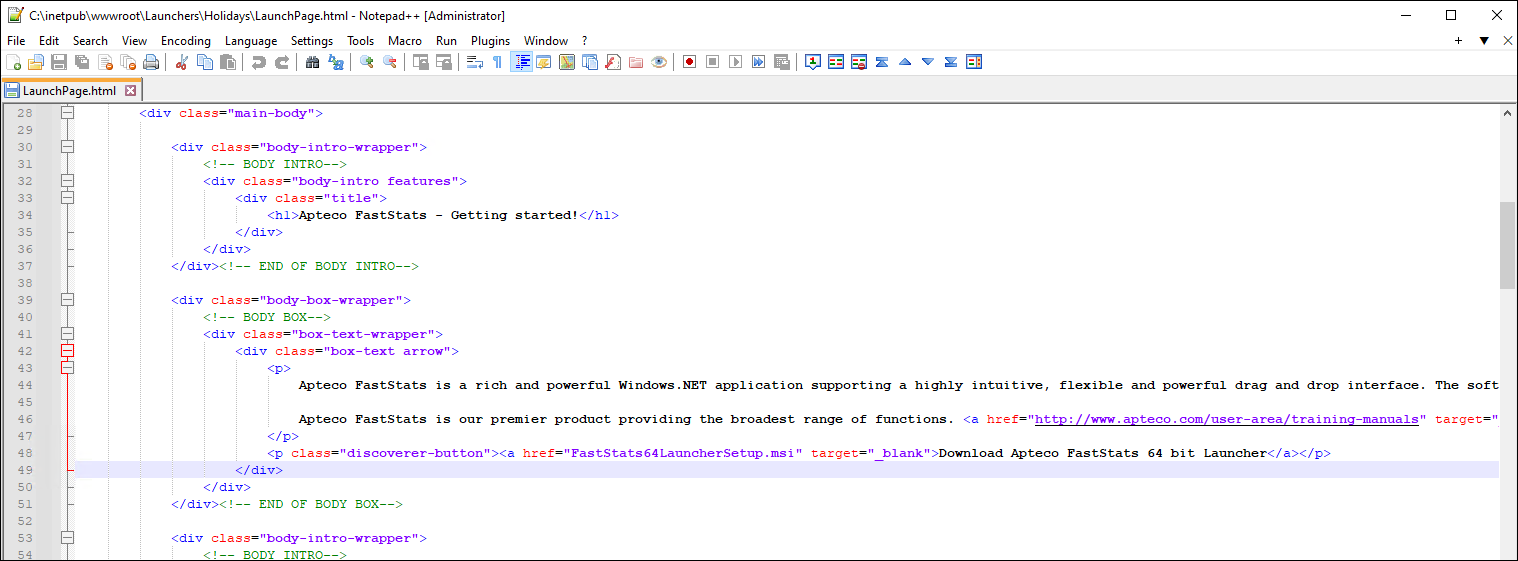The height and width of the screenshot is (561, 1518).
Task: Open the Language menu
Action: [x=251, y=41]
